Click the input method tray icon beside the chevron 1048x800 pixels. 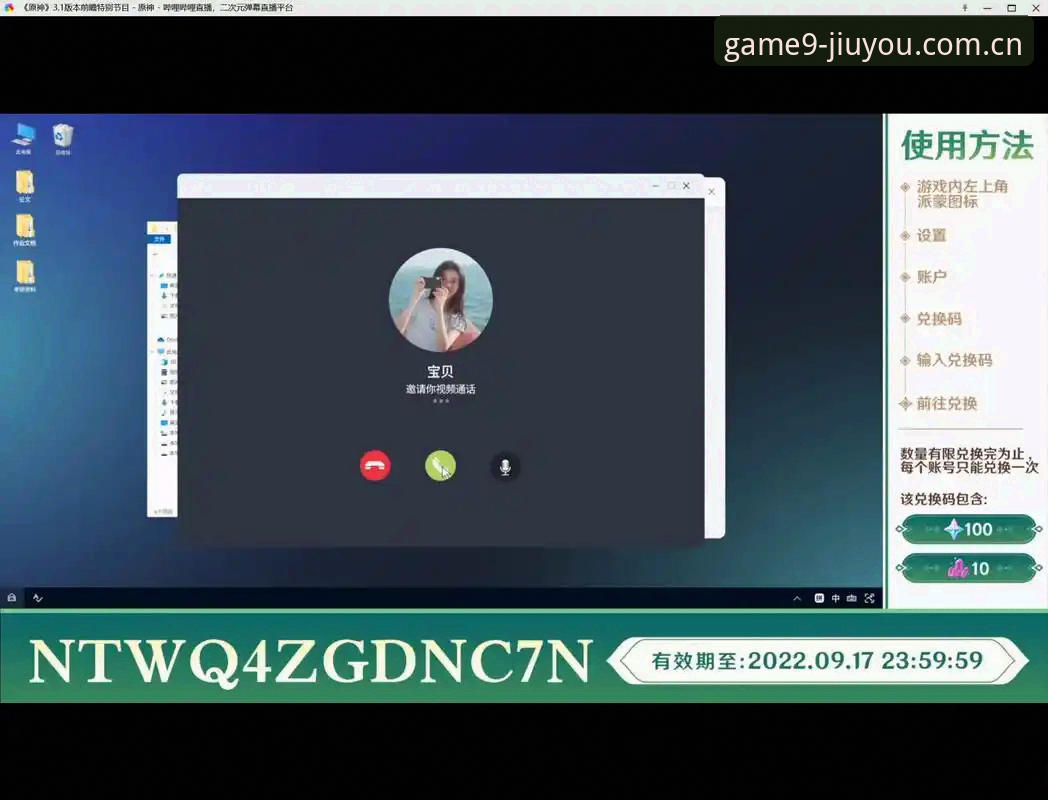(x=819, y=598)
